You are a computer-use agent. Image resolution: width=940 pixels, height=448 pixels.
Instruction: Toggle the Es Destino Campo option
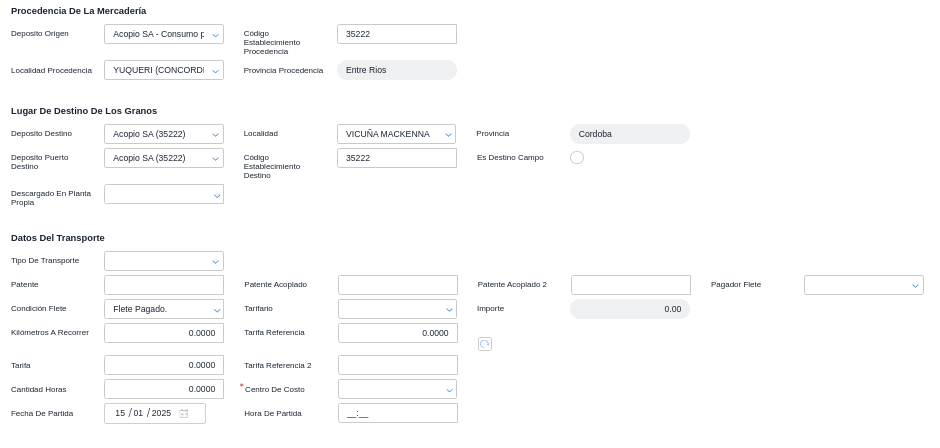577,158
